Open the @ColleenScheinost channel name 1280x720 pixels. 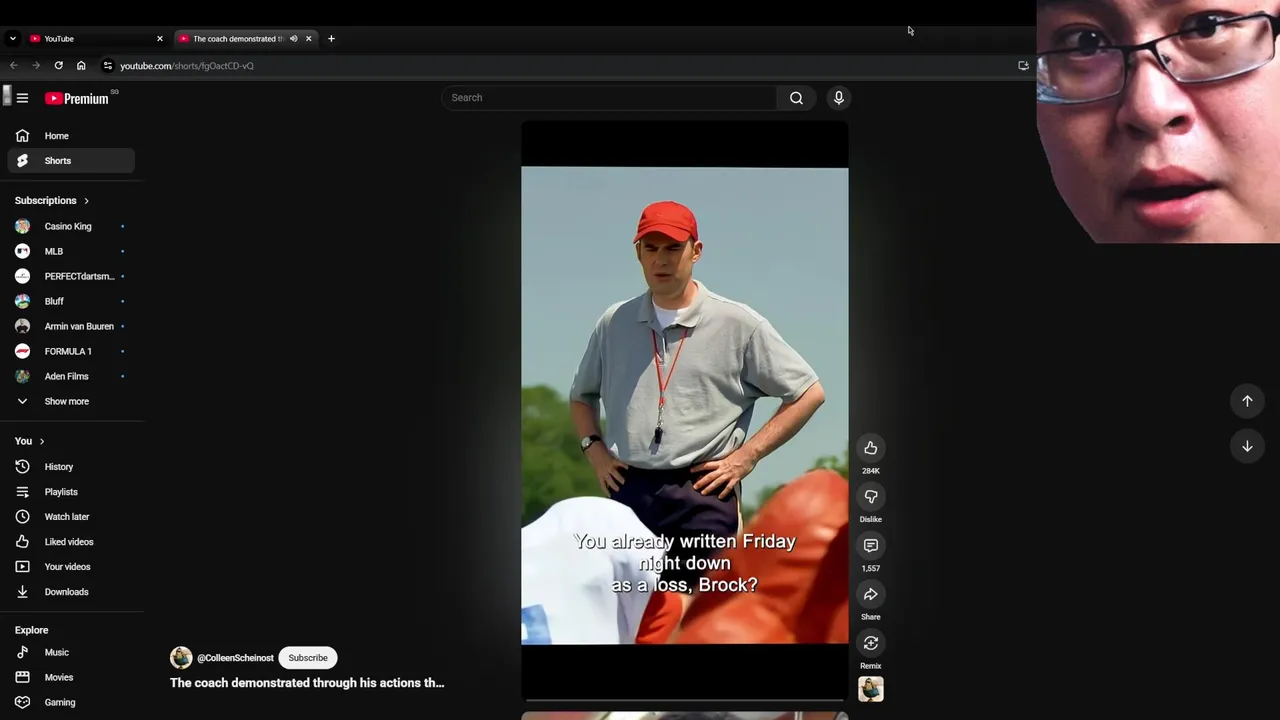(x=235, y=658)
